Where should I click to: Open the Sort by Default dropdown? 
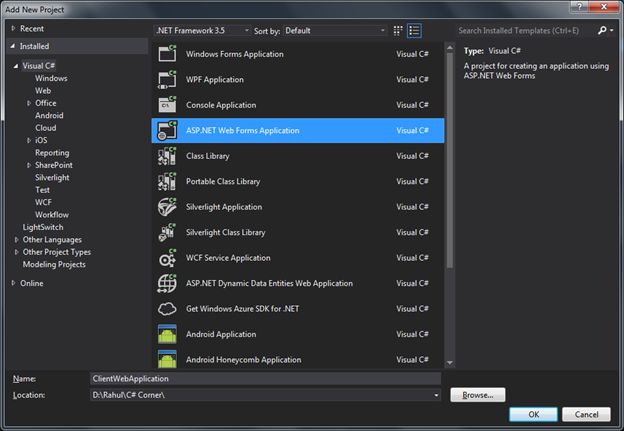coord(335,31)
